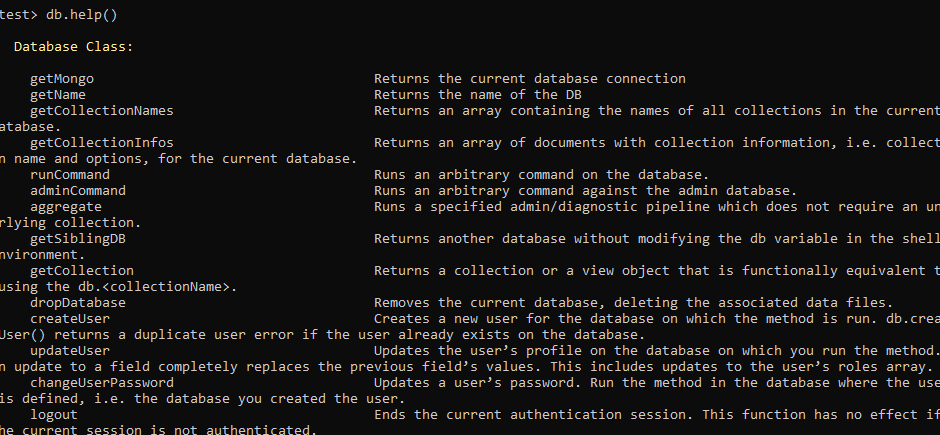
Task: Click the db.help() command text
Action: [82, 15]
